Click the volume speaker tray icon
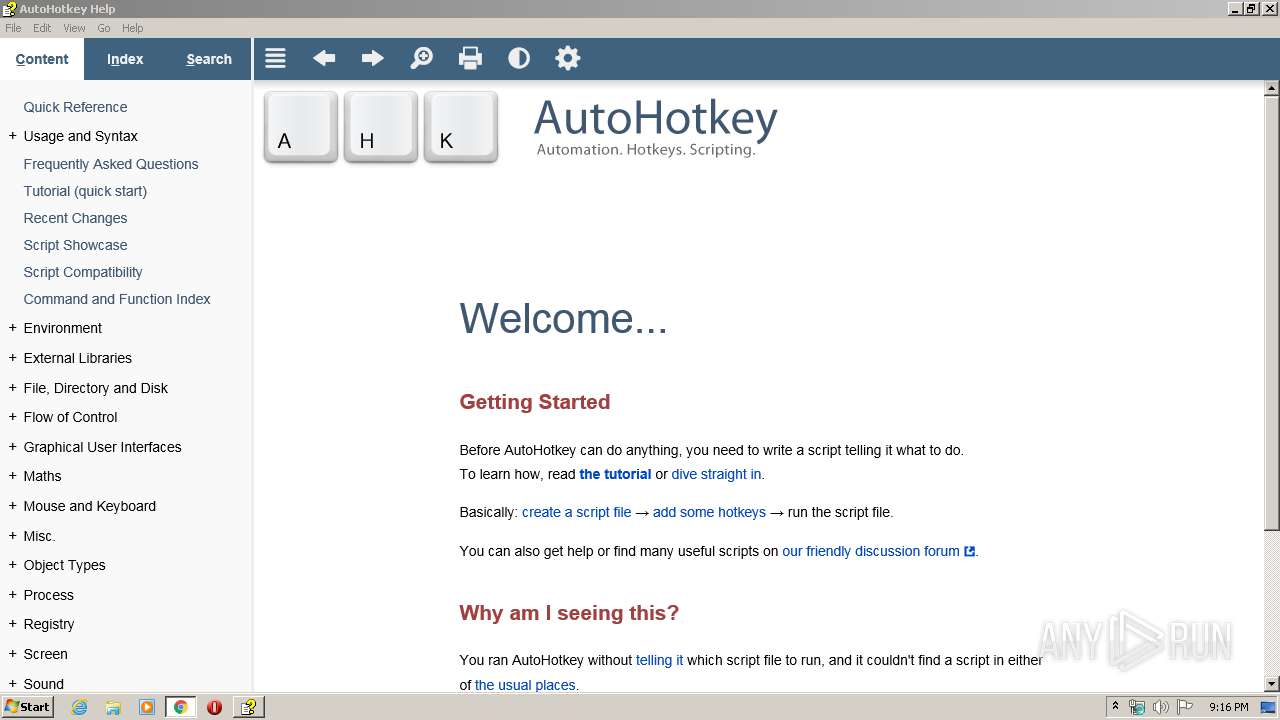Image resolution: width=1280 pixels, height=720 pixels. click(x=1161, y=707)
